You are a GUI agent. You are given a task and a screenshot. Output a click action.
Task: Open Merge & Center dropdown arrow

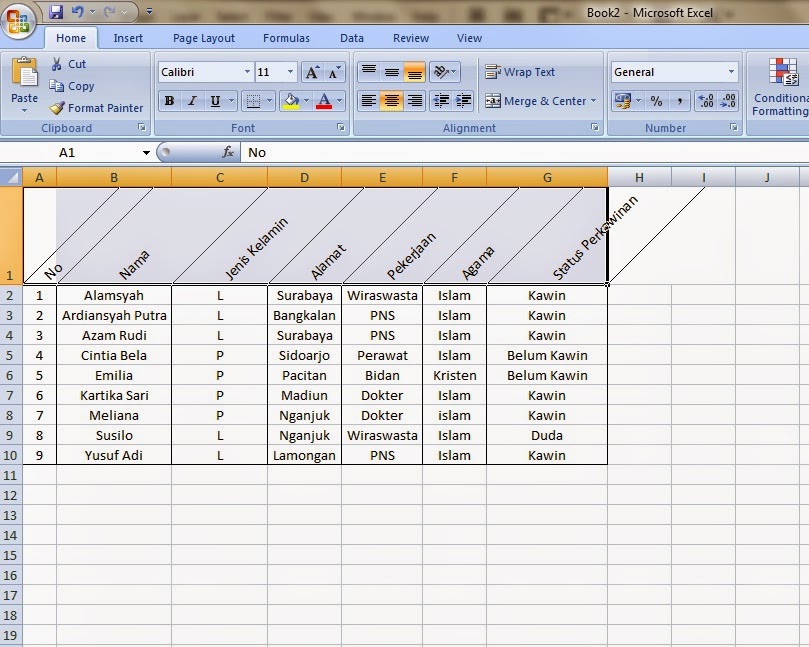point(593,101)
